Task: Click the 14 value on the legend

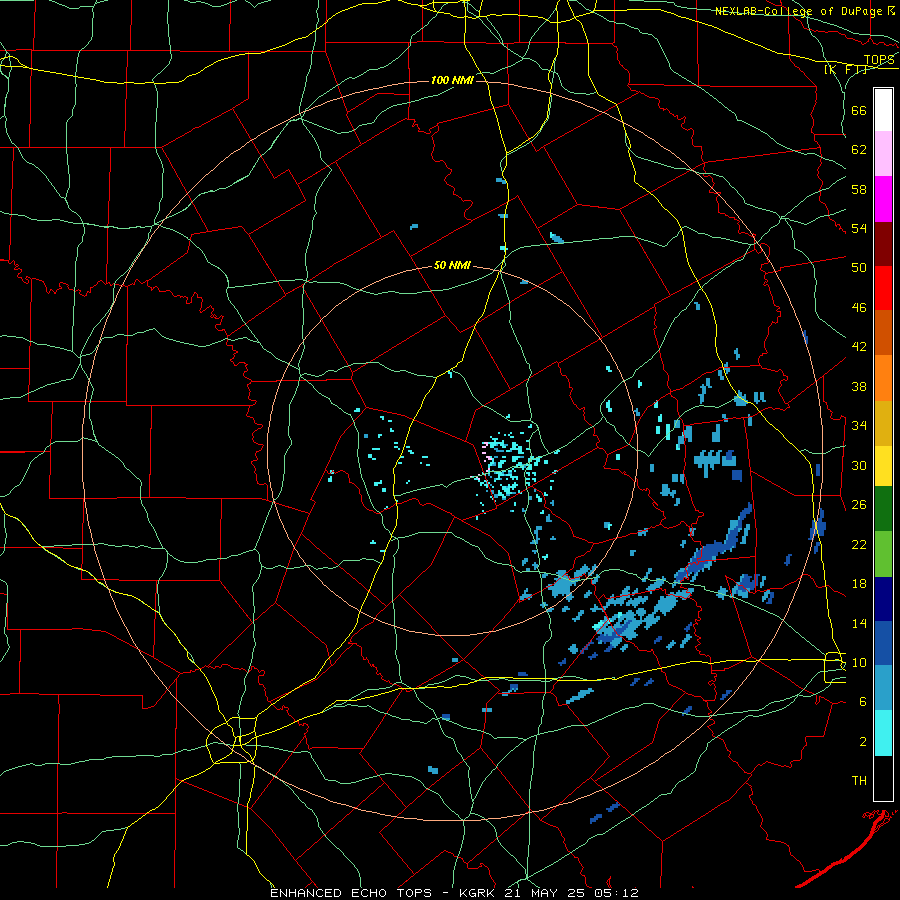Action: [859, 623]
